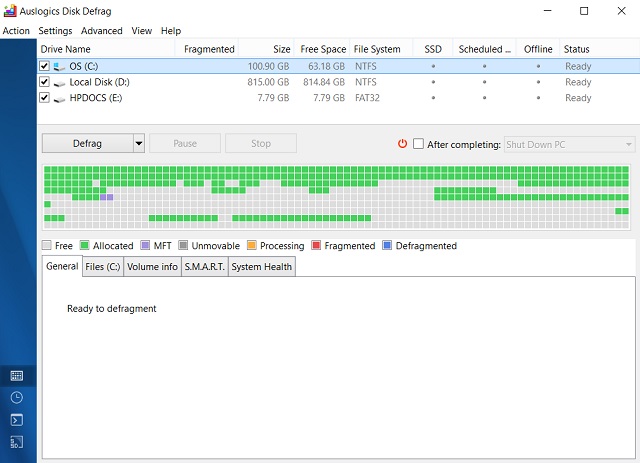This screenshot has width=640, height=463.
Task: Click the Auslogics Disk Defrag title icon
Action: (10, 11)
